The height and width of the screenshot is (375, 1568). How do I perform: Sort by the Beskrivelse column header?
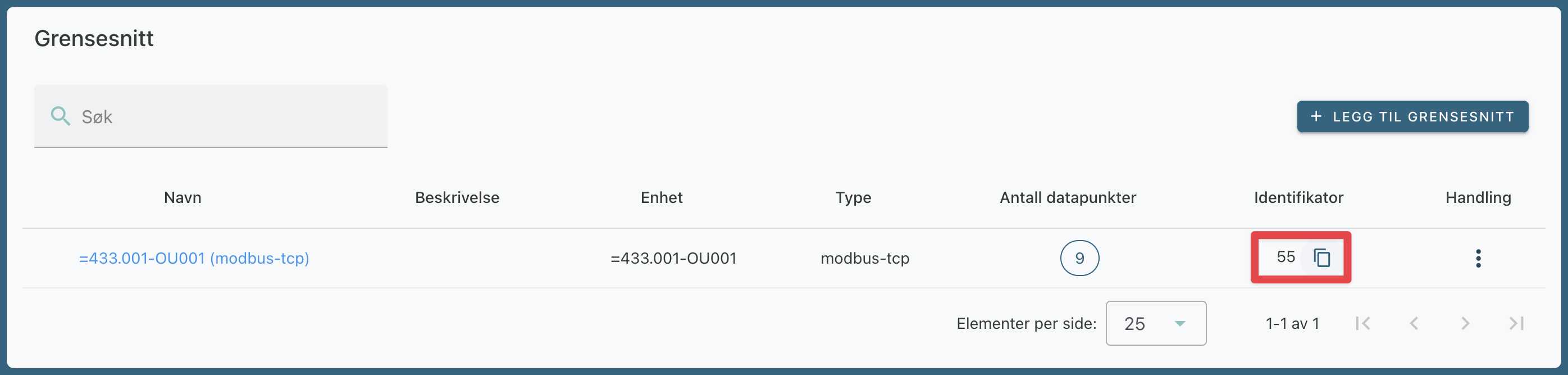point(457,197)
